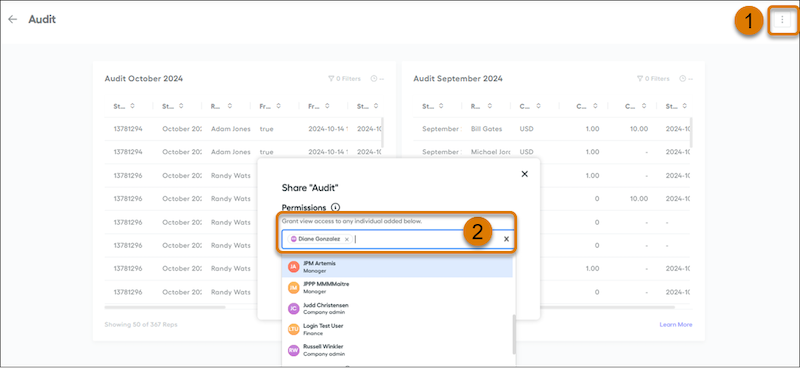Click the suggestion list vertical scrollbar
The image size is (800, 368).
click(x=514, y=334)
